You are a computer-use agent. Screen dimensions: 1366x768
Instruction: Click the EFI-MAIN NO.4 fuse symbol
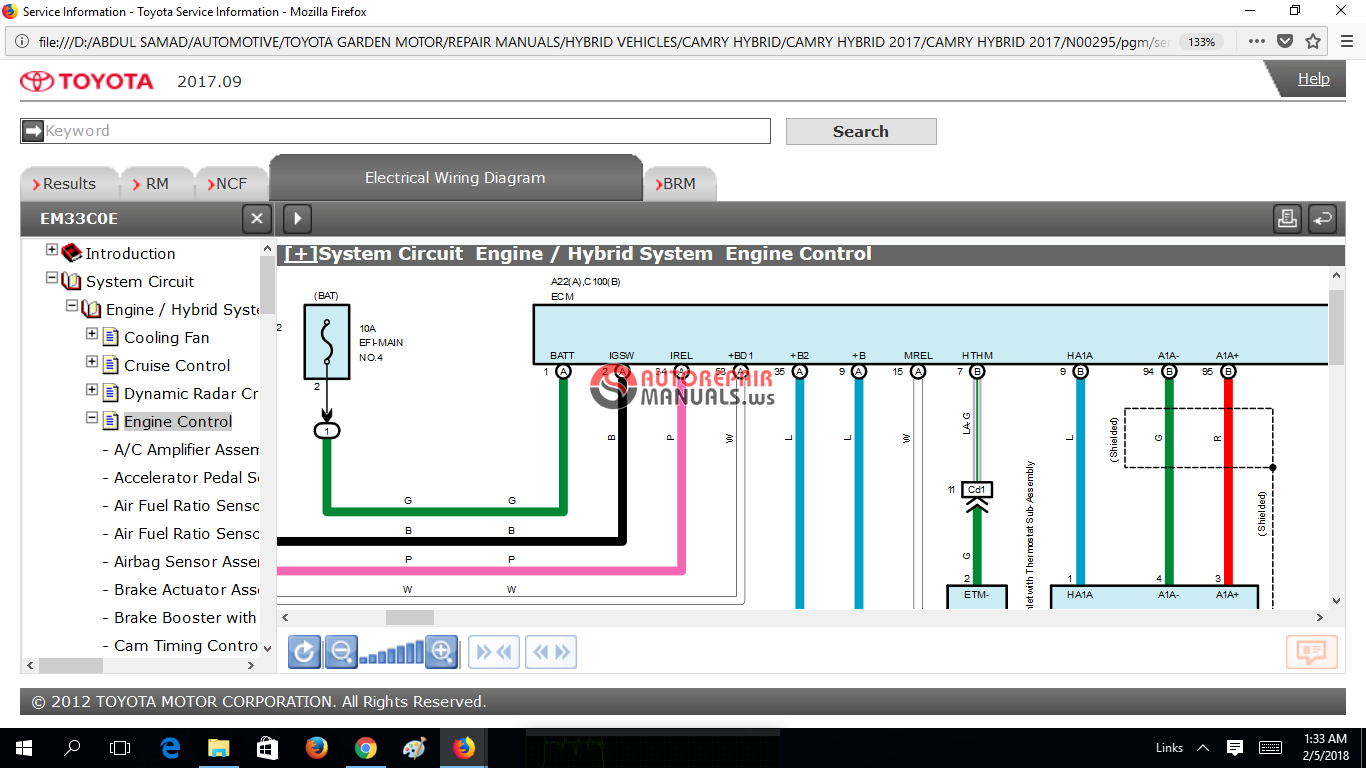tap(327, 342)
